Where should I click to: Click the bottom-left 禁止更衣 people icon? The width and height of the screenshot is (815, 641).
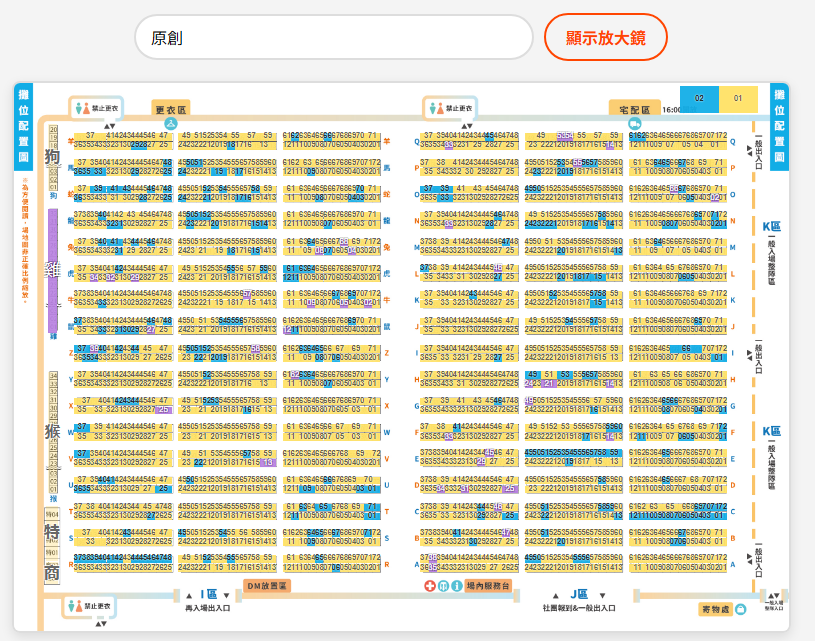click(x=75, y=606)
